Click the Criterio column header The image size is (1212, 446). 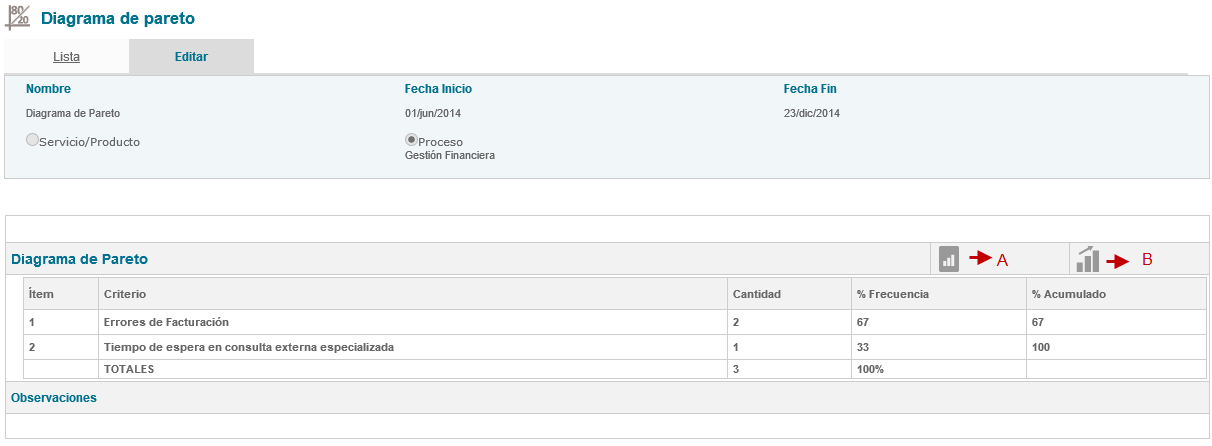point(124,294)
